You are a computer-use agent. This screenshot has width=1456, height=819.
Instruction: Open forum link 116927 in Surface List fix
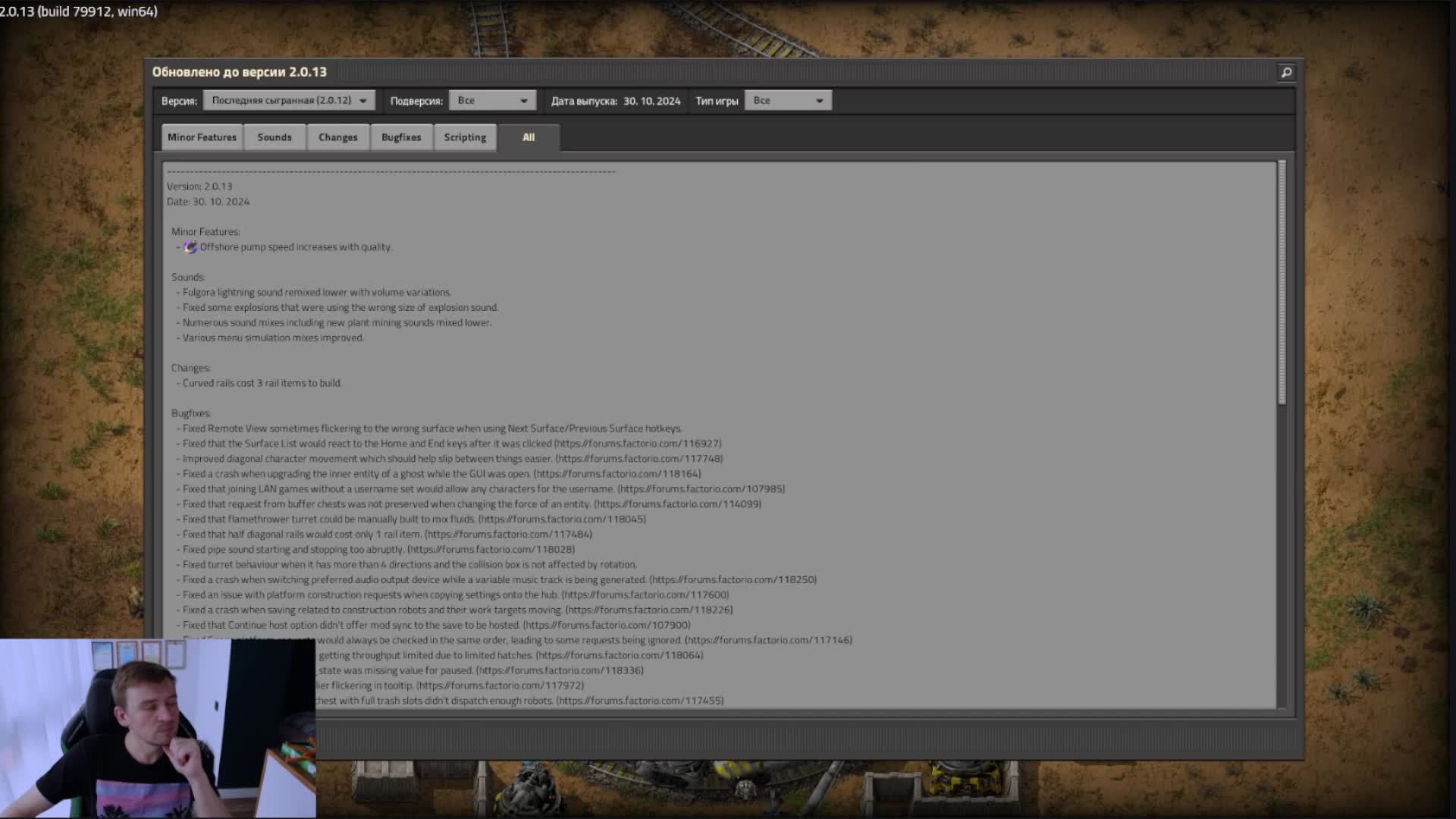(x=638, y=444)
